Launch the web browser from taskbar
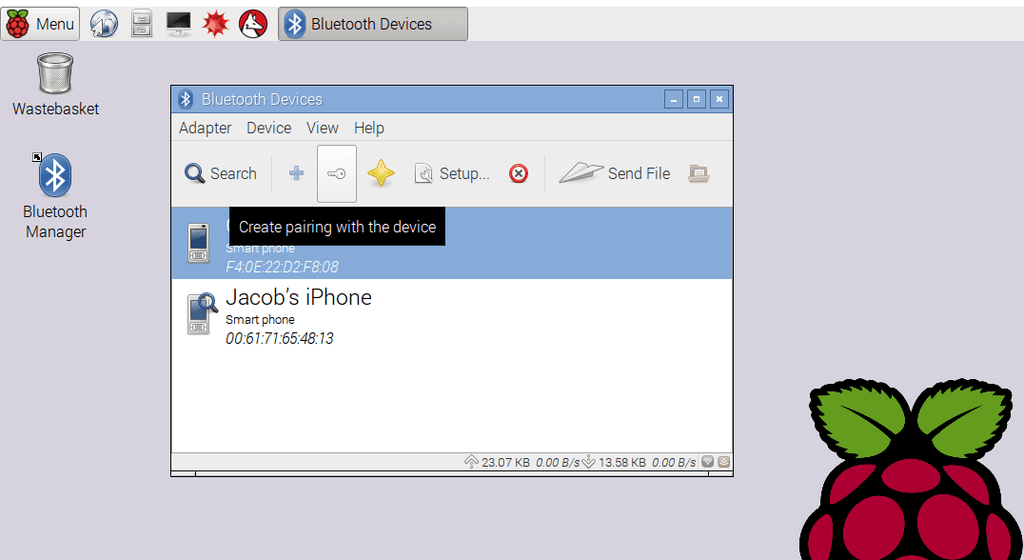This screenshot has width=1024, height=560. 104,24
